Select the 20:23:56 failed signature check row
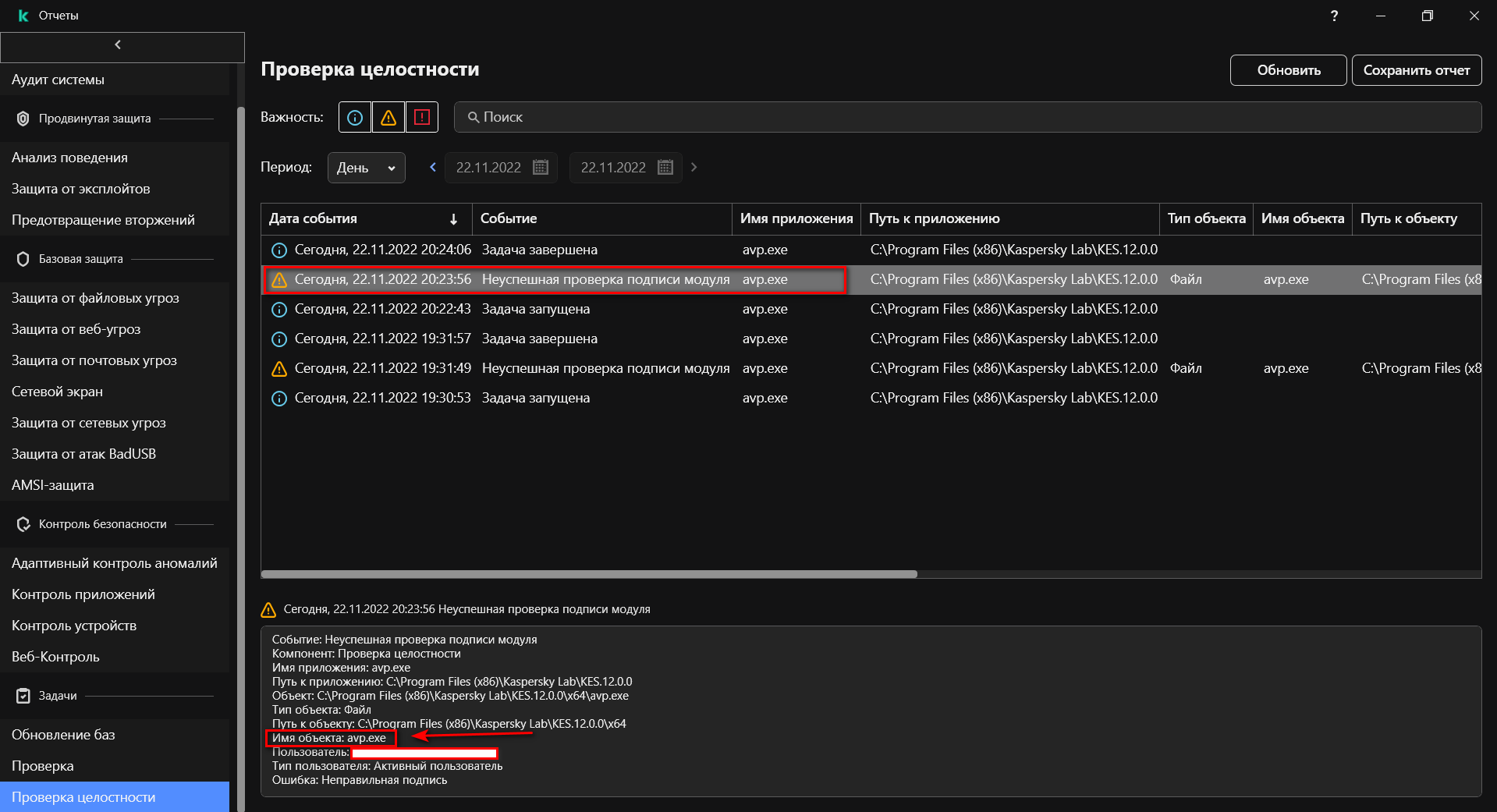1497x812 pixels. click(871, 279)
